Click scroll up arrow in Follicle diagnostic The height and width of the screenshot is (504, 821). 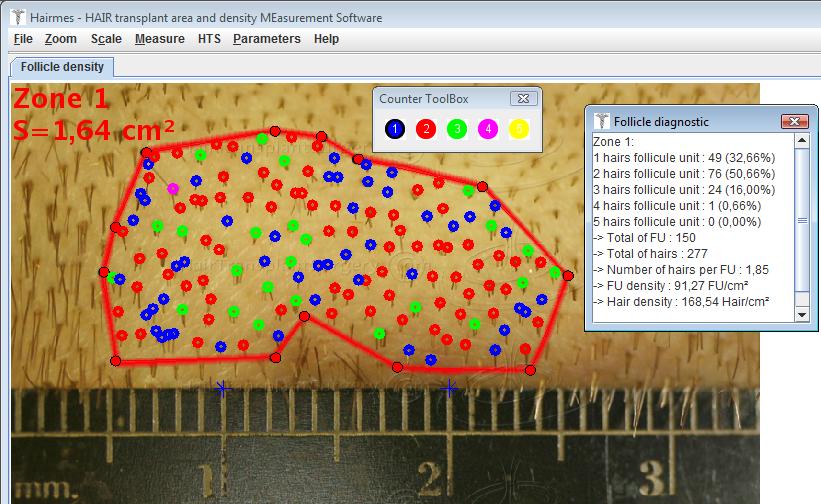[x=802, y=140]
